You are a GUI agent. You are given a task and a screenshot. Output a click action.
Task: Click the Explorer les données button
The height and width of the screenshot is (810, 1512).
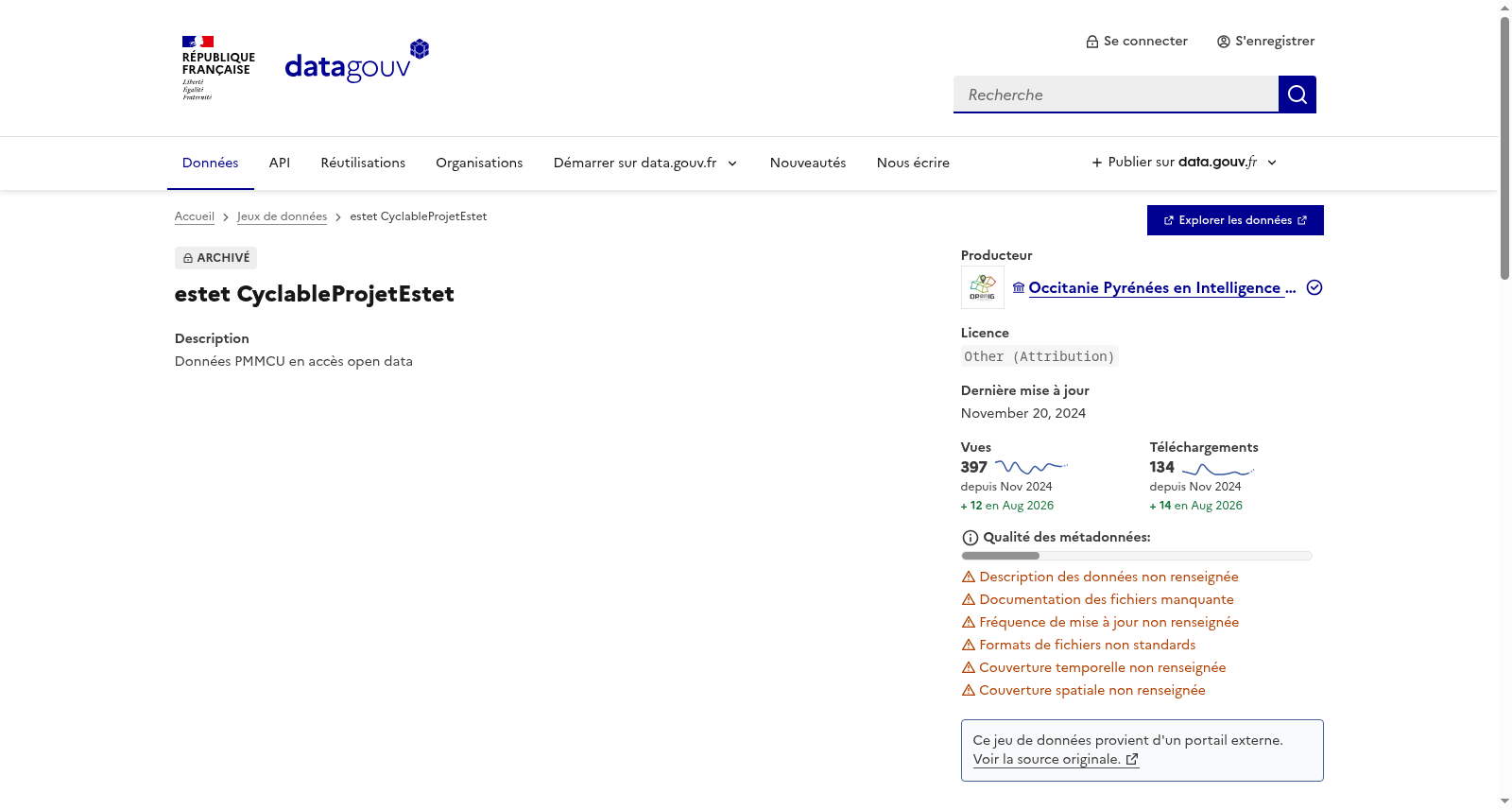(1235, 220)
